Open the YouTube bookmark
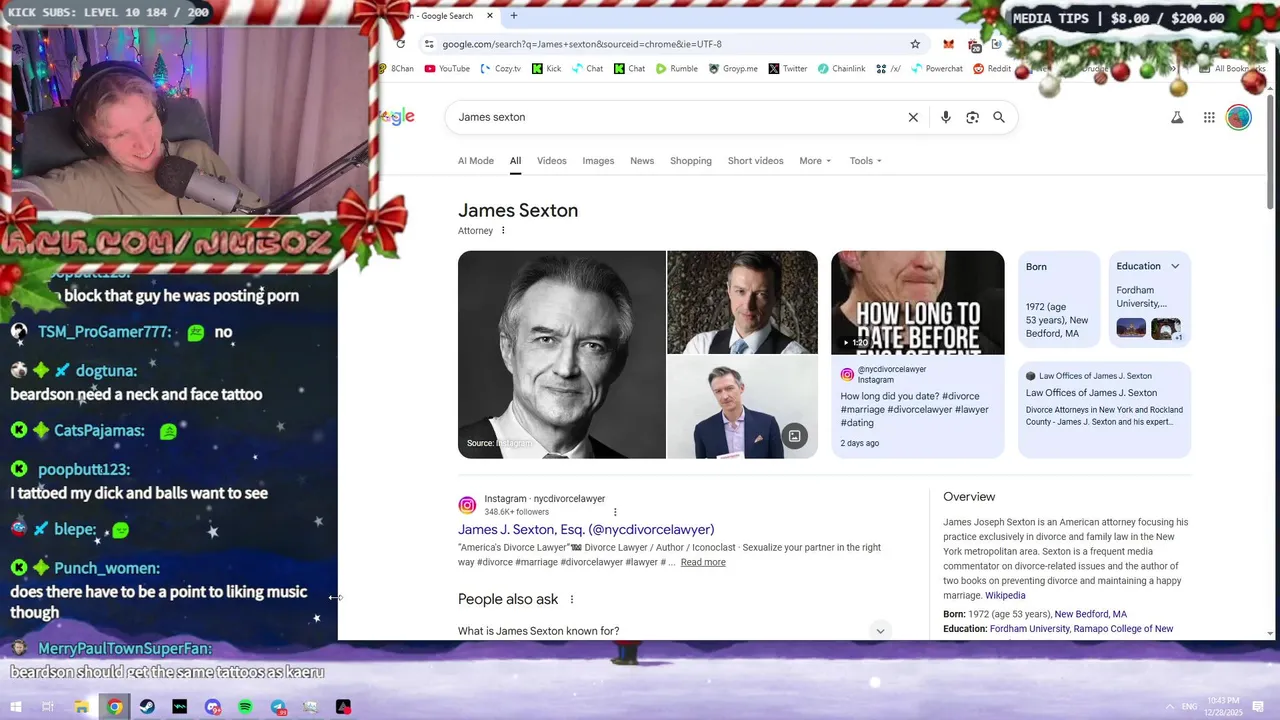Viewport: 1280px width, 720px height. click(447, 69)
